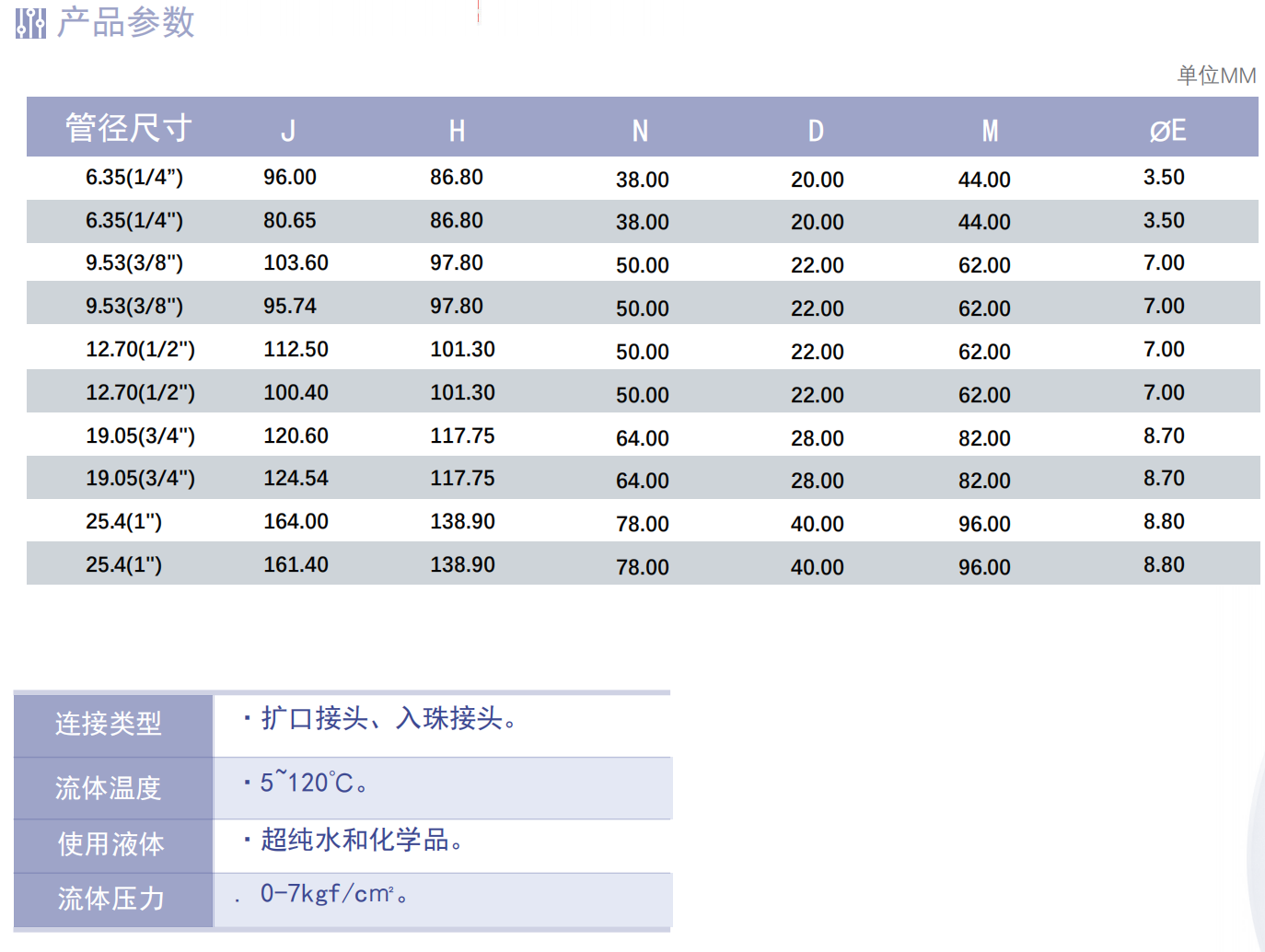This screenshot has width=1265, height=952.
Task: Click N value 78.00 in the J 164.00 row
Action: tap(643, 524)
